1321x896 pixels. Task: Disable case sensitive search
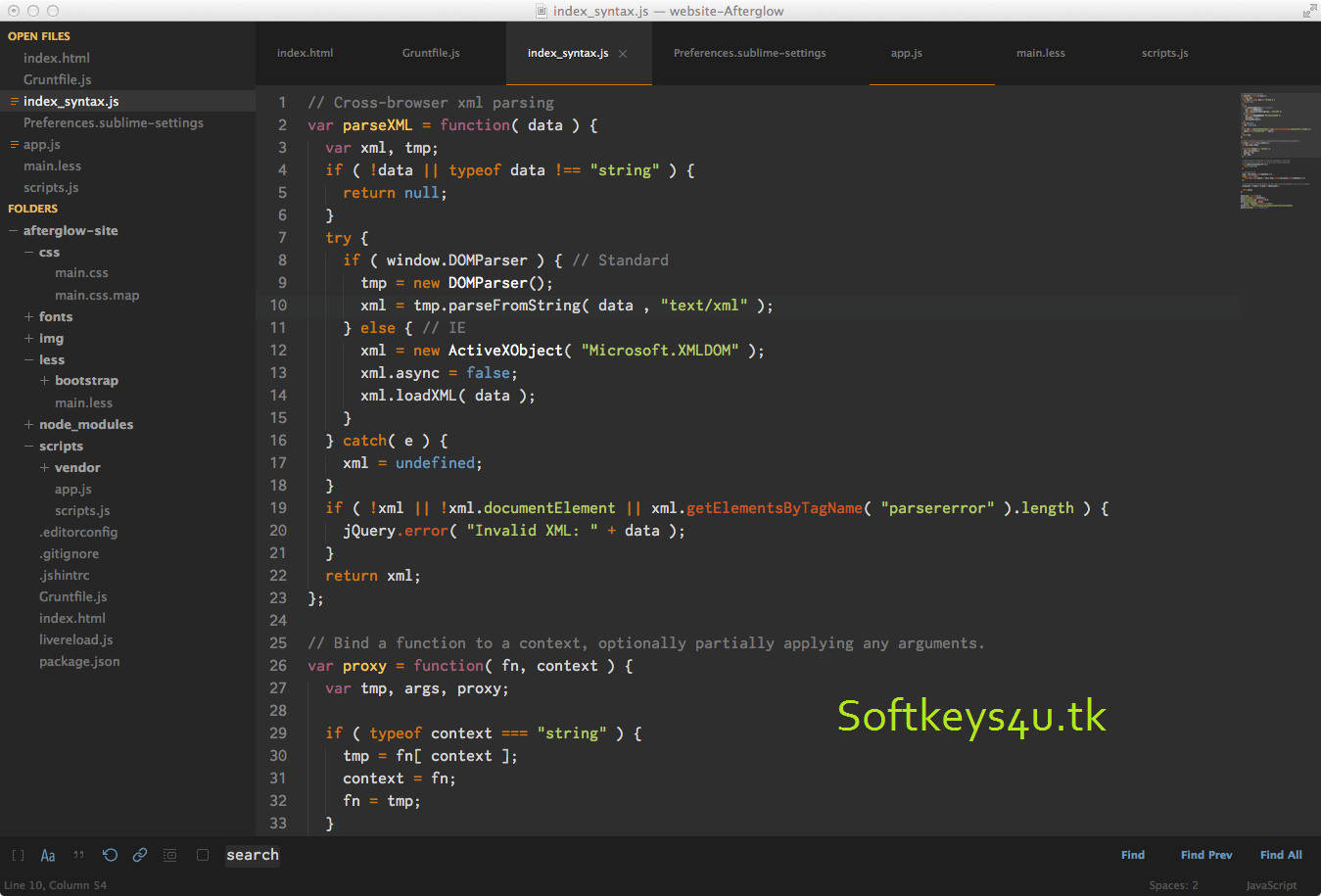(x=47, y=855)
